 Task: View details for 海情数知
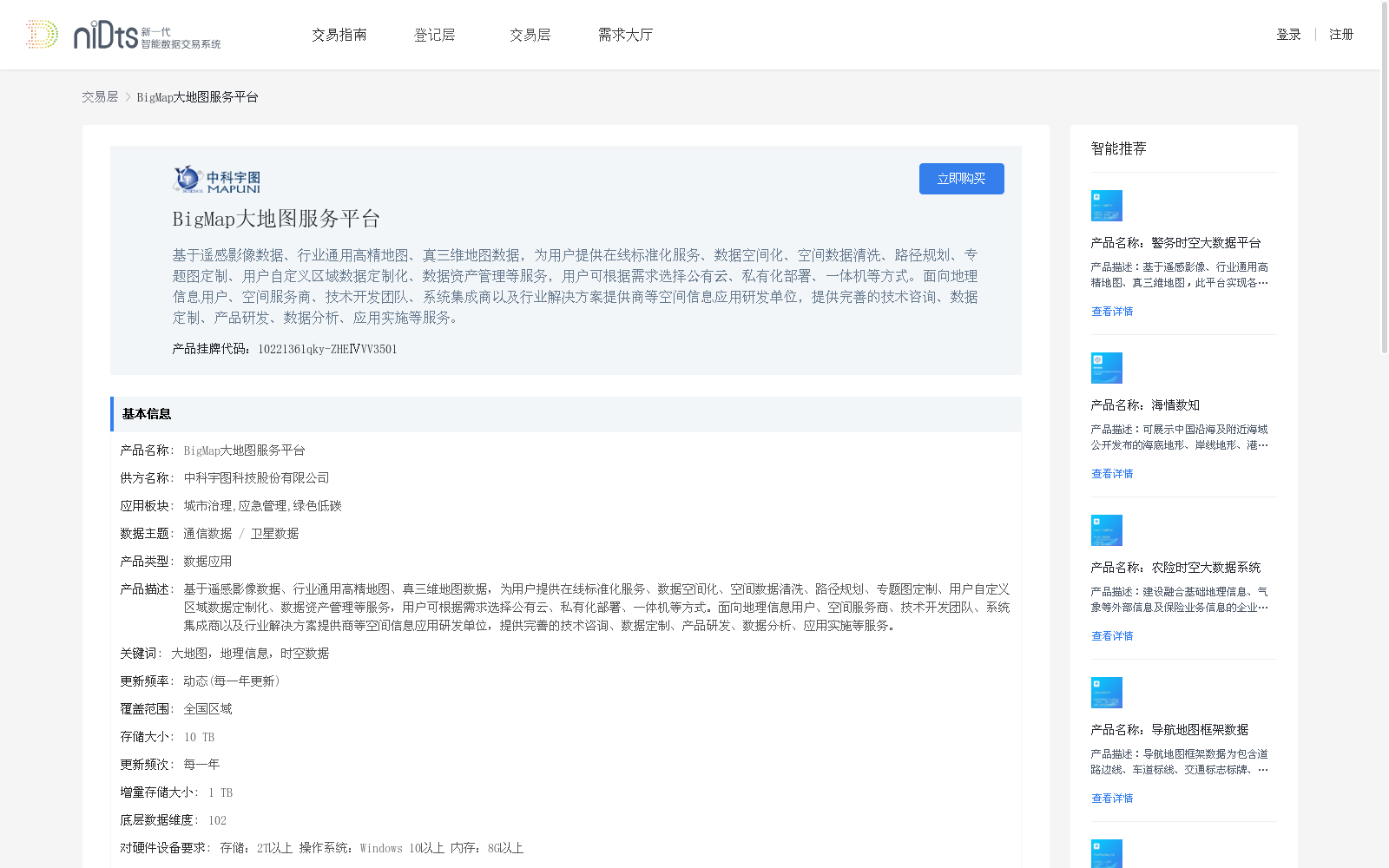click(x=1112, y=474)
